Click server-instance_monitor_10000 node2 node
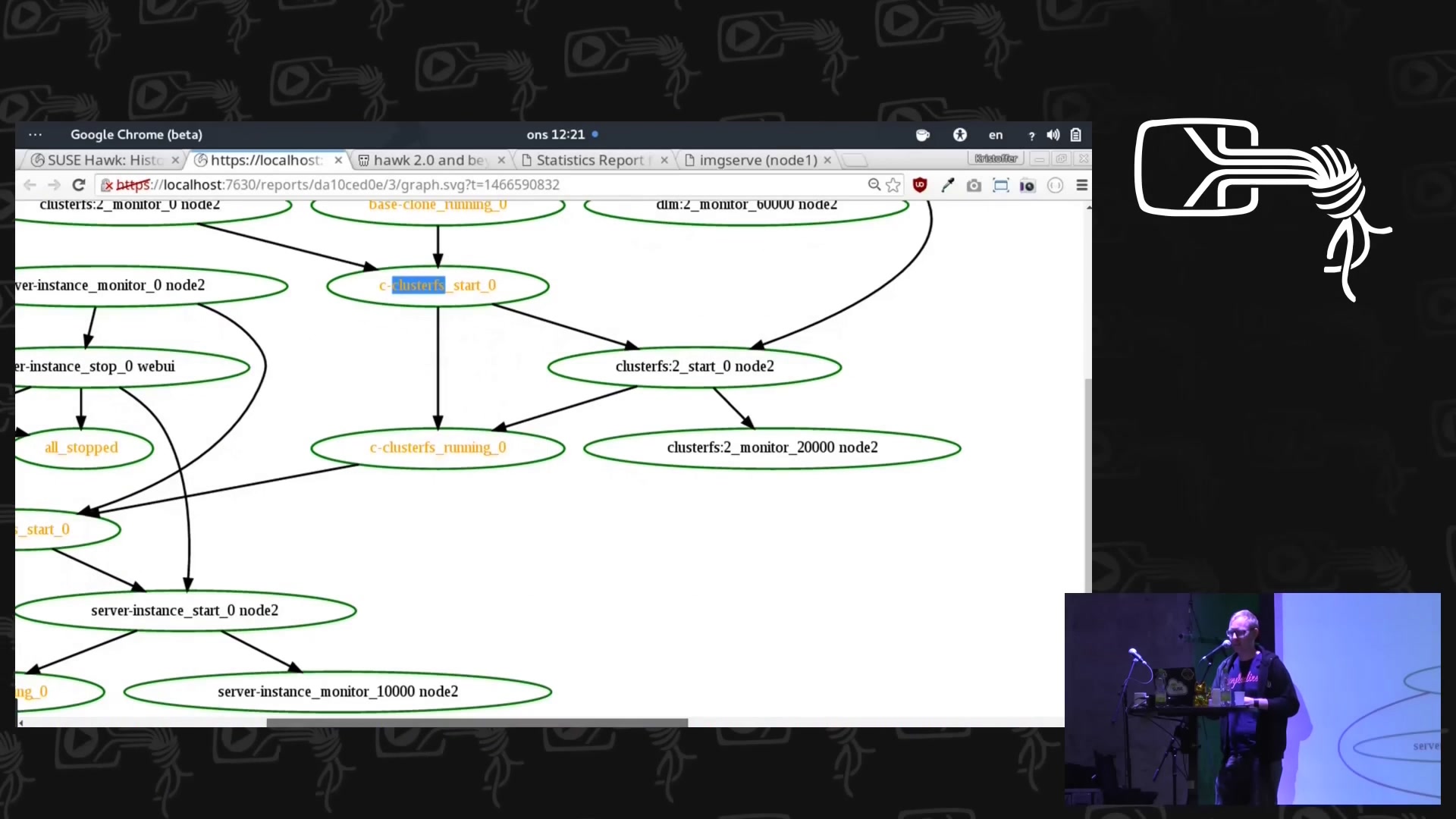Image resolution: width=1456 pixels, height=819 pixels. [x=337, y=692]
